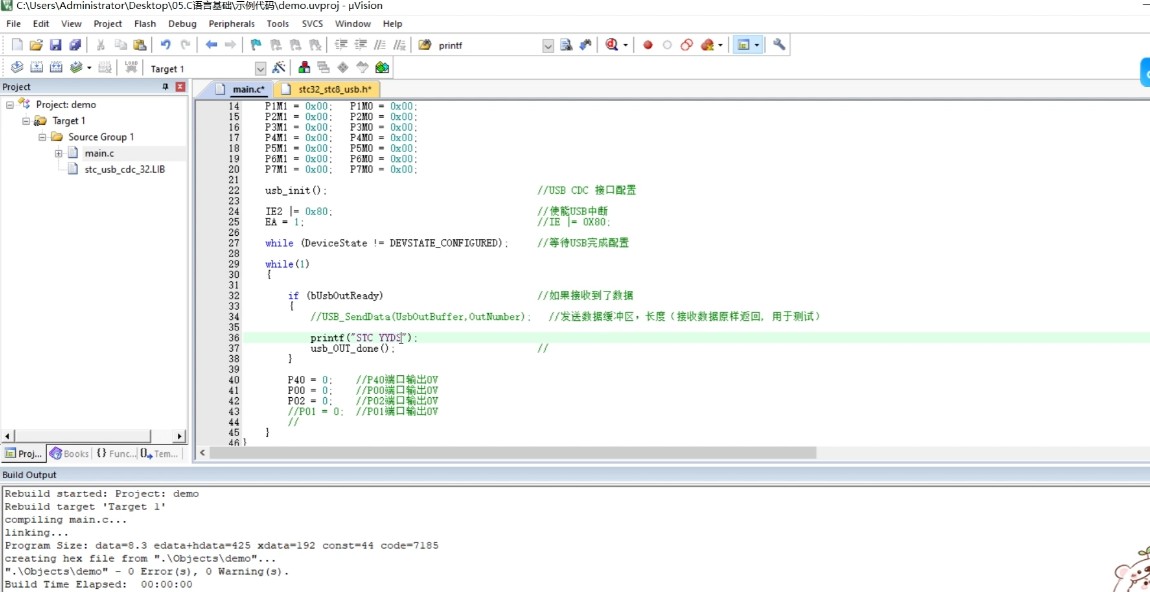The image size is (1150, 592).
Task: Click the Undo arrow icon
Action: click(x=165, y=45)
